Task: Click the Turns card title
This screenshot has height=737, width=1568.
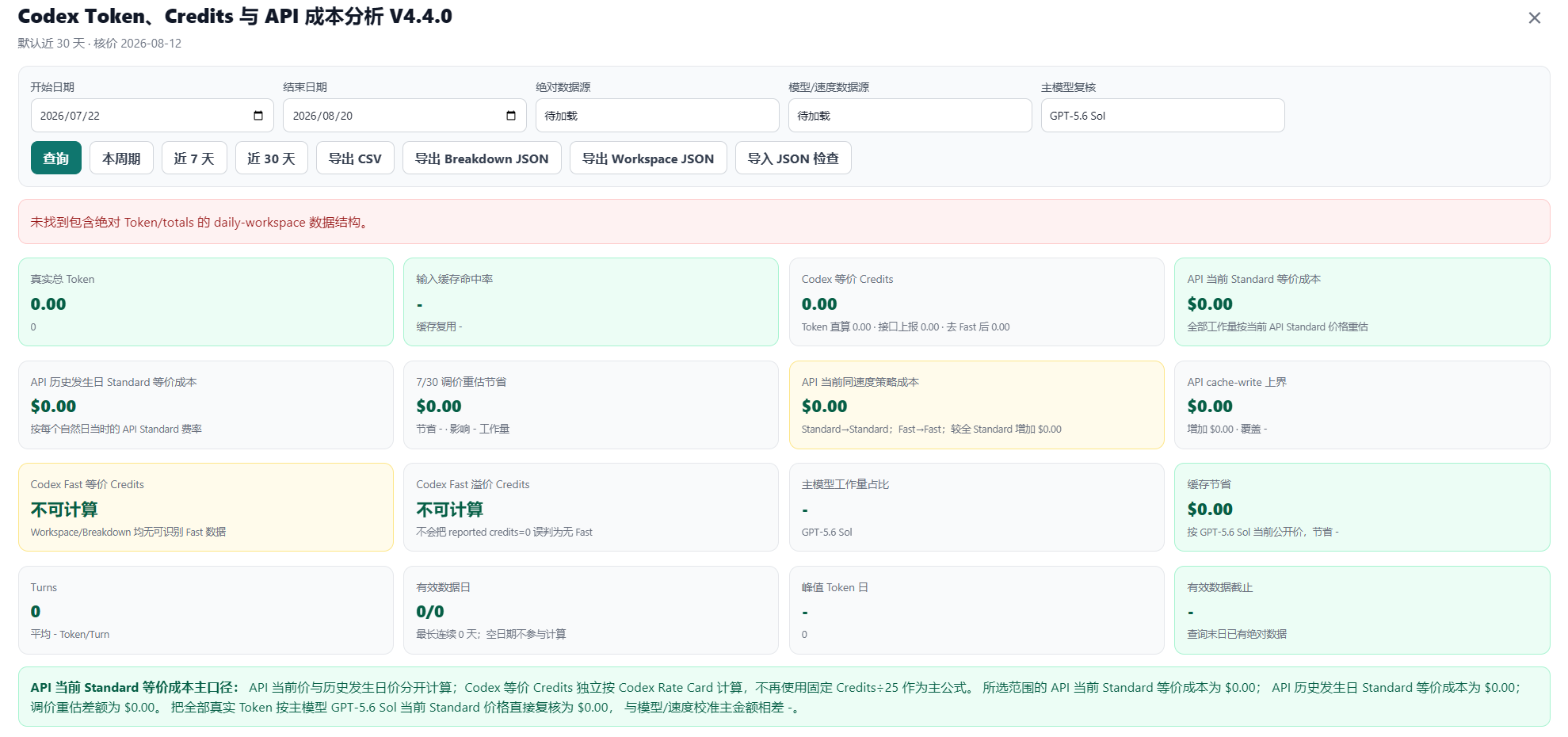Action: pos(44,587)
